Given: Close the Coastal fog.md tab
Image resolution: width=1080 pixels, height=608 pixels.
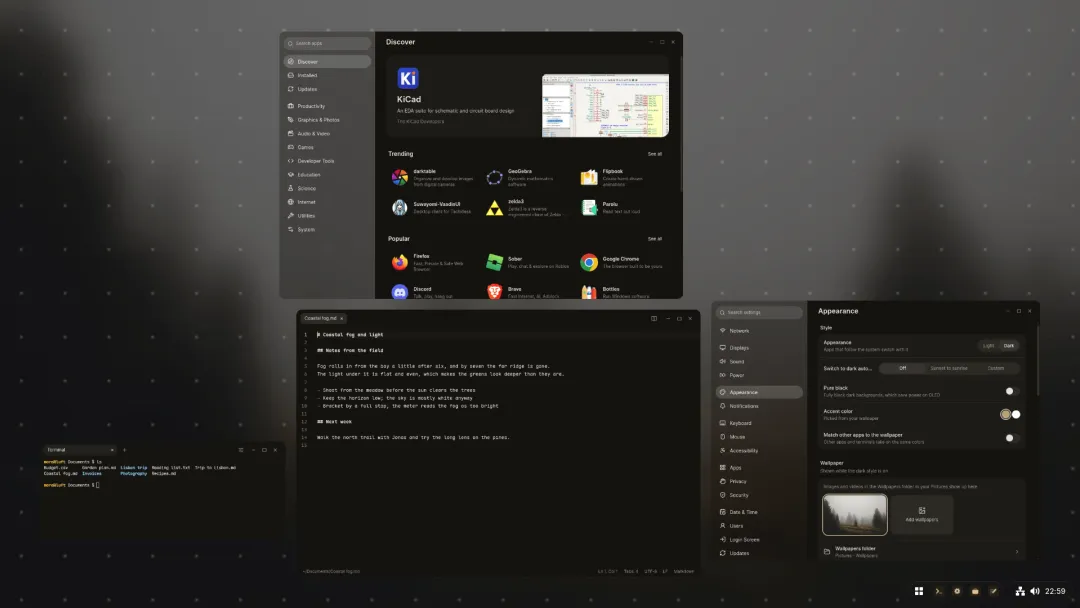Looking at the screenshot, I should 342,319.
